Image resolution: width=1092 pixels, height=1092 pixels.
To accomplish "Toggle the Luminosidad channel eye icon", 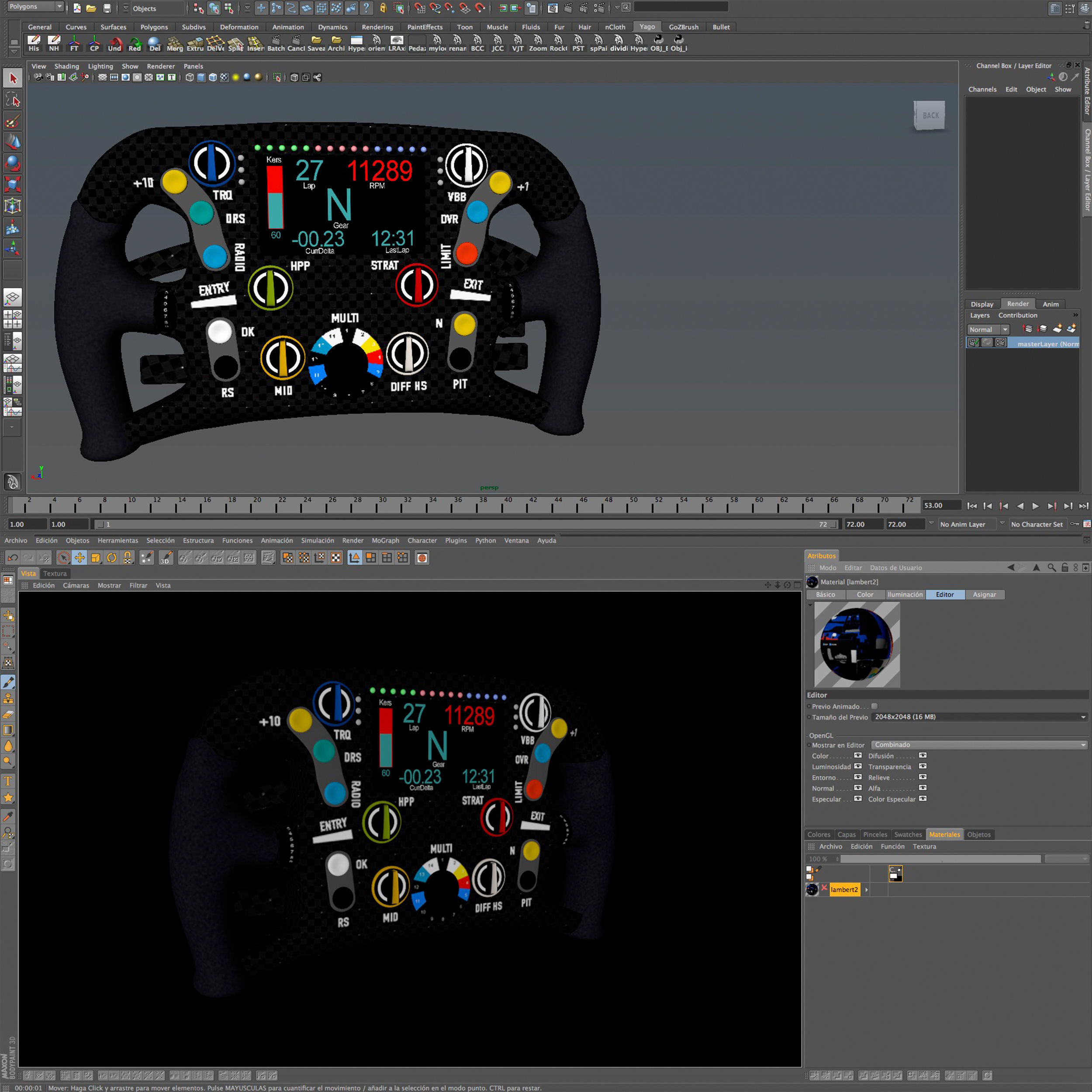I will coord(858,767).
